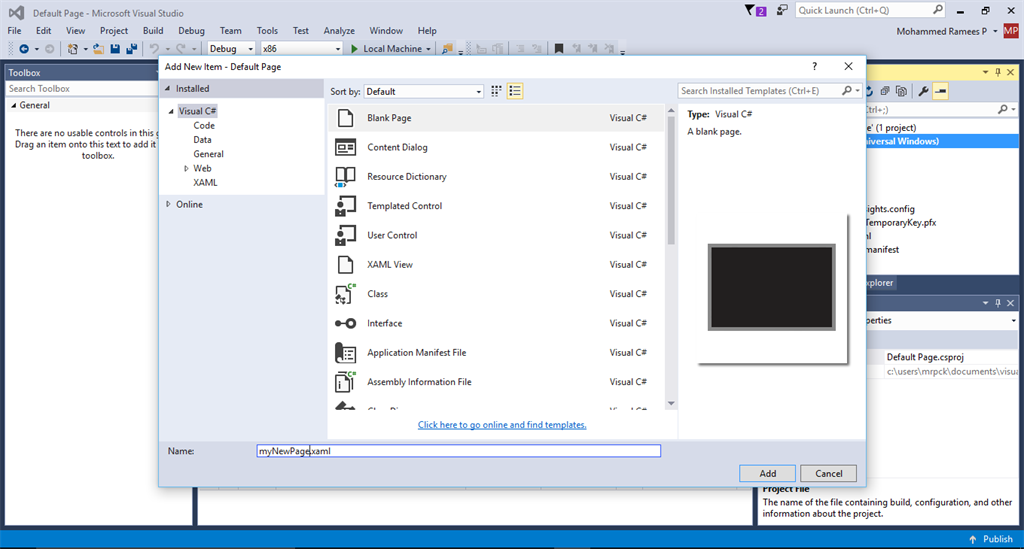The image size is (1024, 549).
Task: Select the Class template icon
Action: [346, 294]
